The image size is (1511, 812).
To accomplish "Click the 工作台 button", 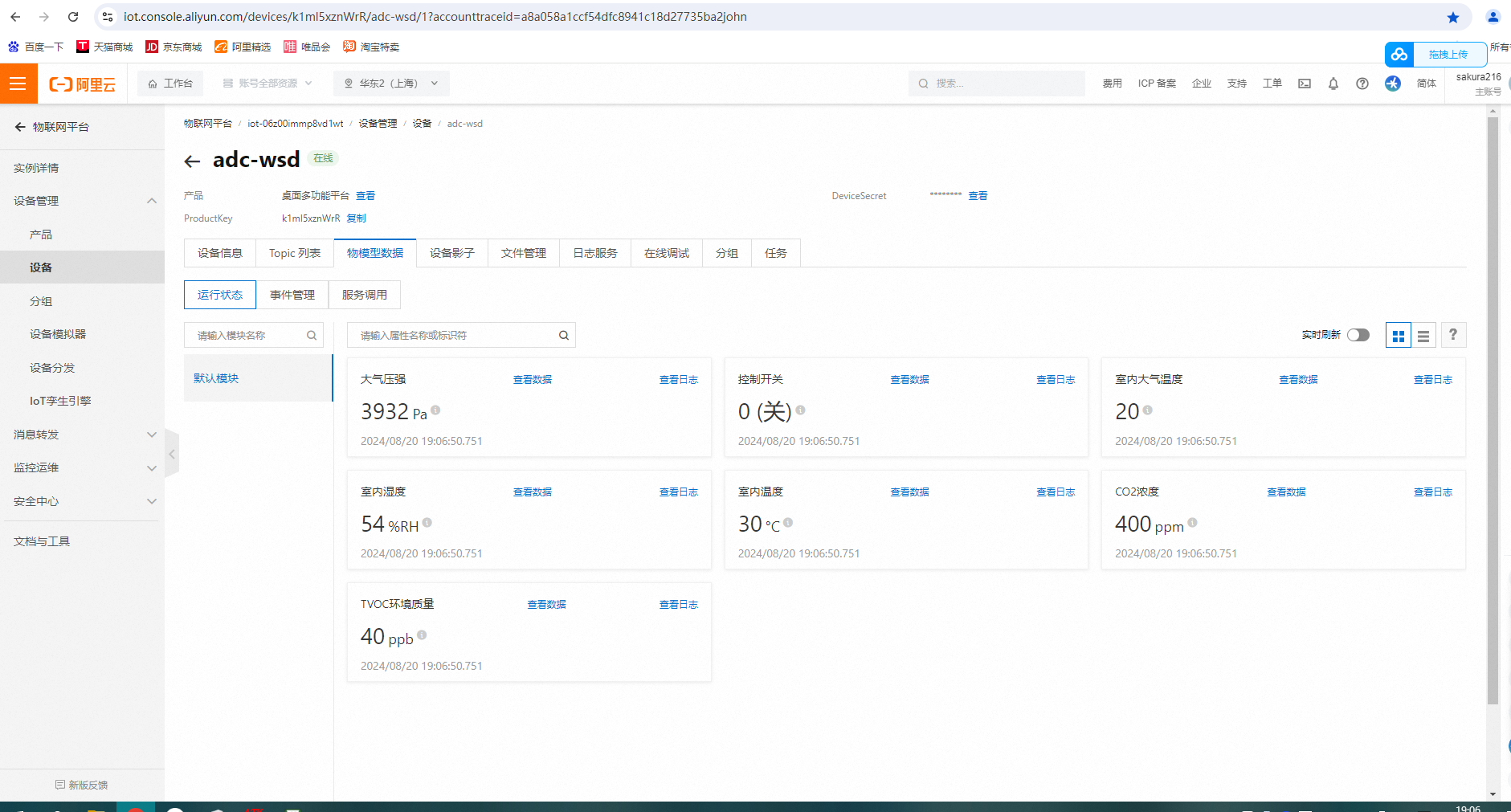I will point(170,84).
